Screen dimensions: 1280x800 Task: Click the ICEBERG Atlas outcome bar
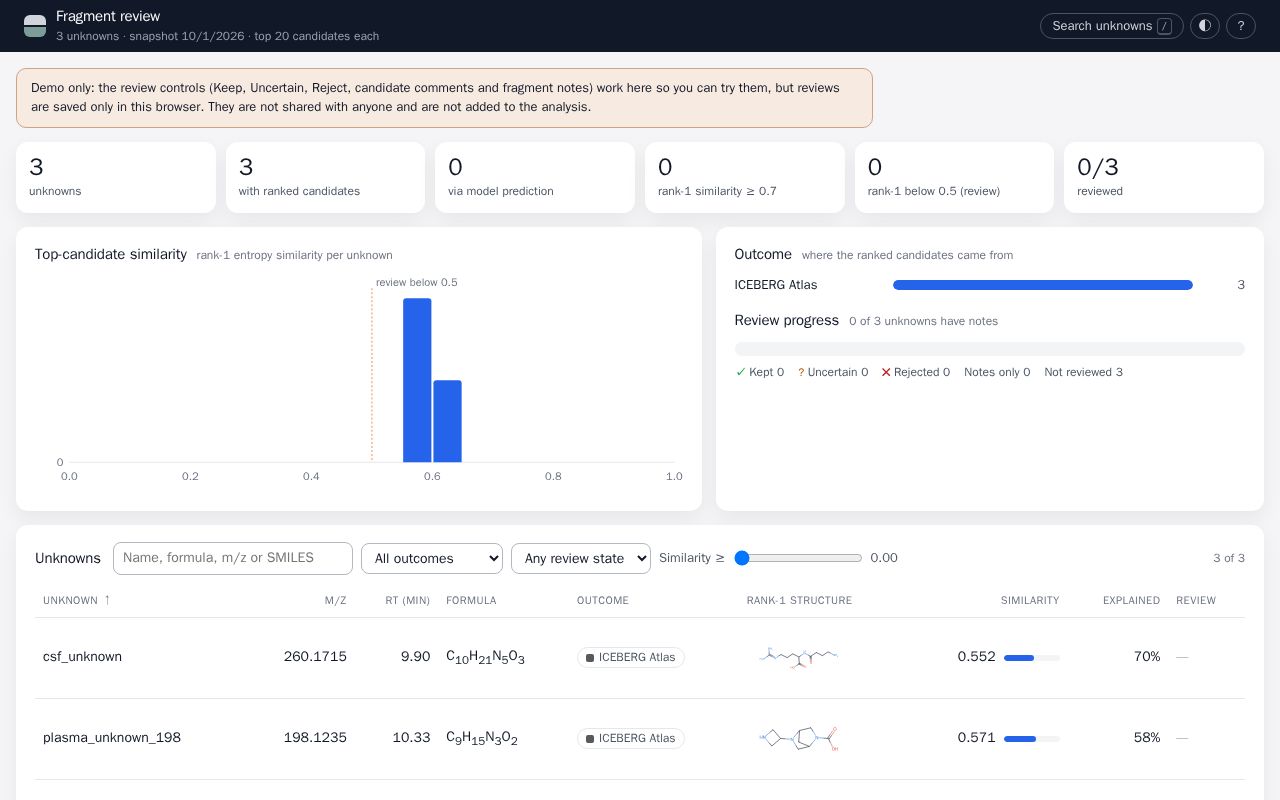(1043, 285)
